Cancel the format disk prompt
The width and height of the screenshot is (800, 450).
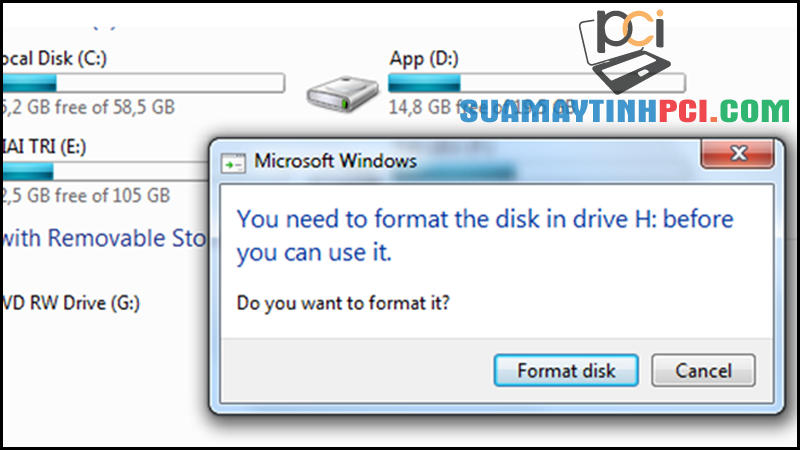pyautogui.click(x=703, y=370)
